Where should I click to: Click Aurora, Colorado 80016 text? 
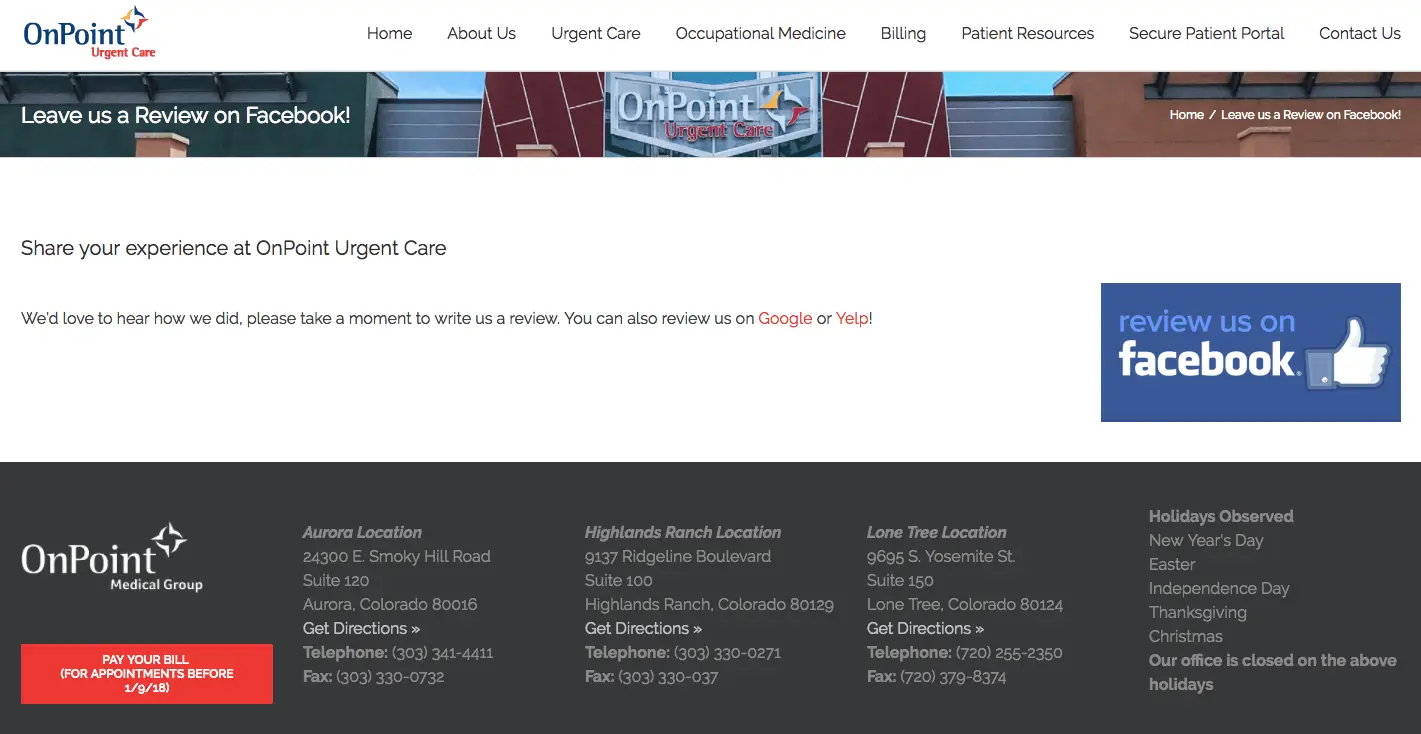click(x=390, y=604)
